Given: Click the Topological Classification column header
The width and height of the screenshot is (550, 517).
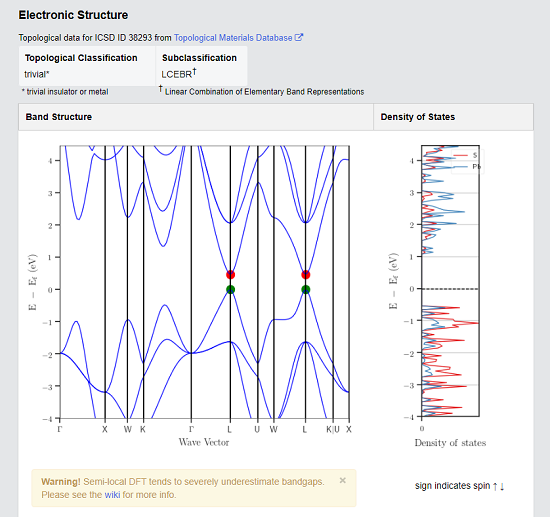Looking at the screenshot, I should click(81, 58).
